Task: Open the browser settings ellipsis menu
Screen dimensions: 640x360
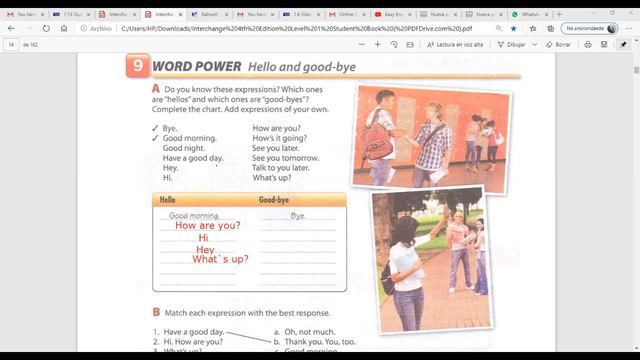Action: (629, 29)
